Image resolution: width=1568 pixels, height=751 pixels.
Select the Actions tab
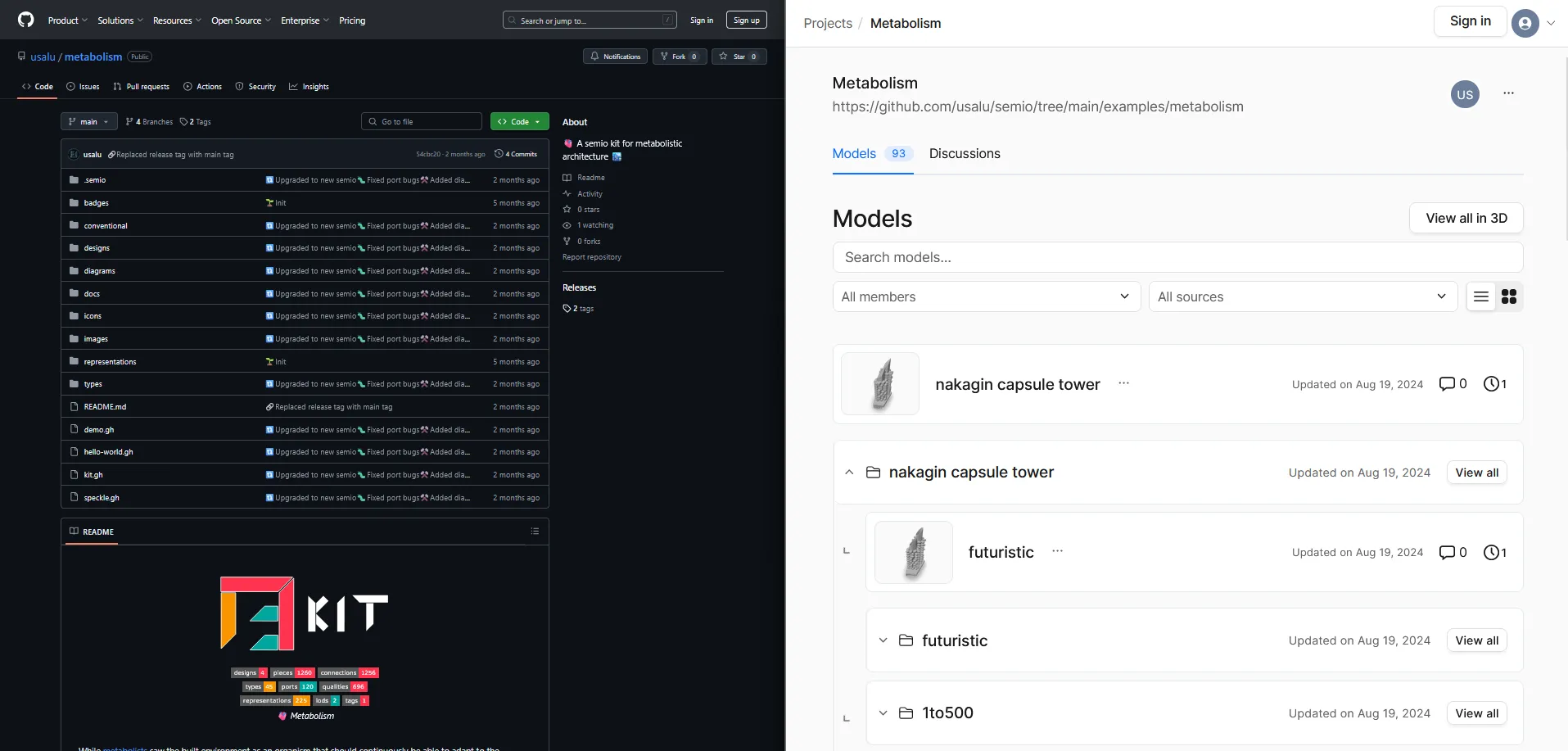202,87
